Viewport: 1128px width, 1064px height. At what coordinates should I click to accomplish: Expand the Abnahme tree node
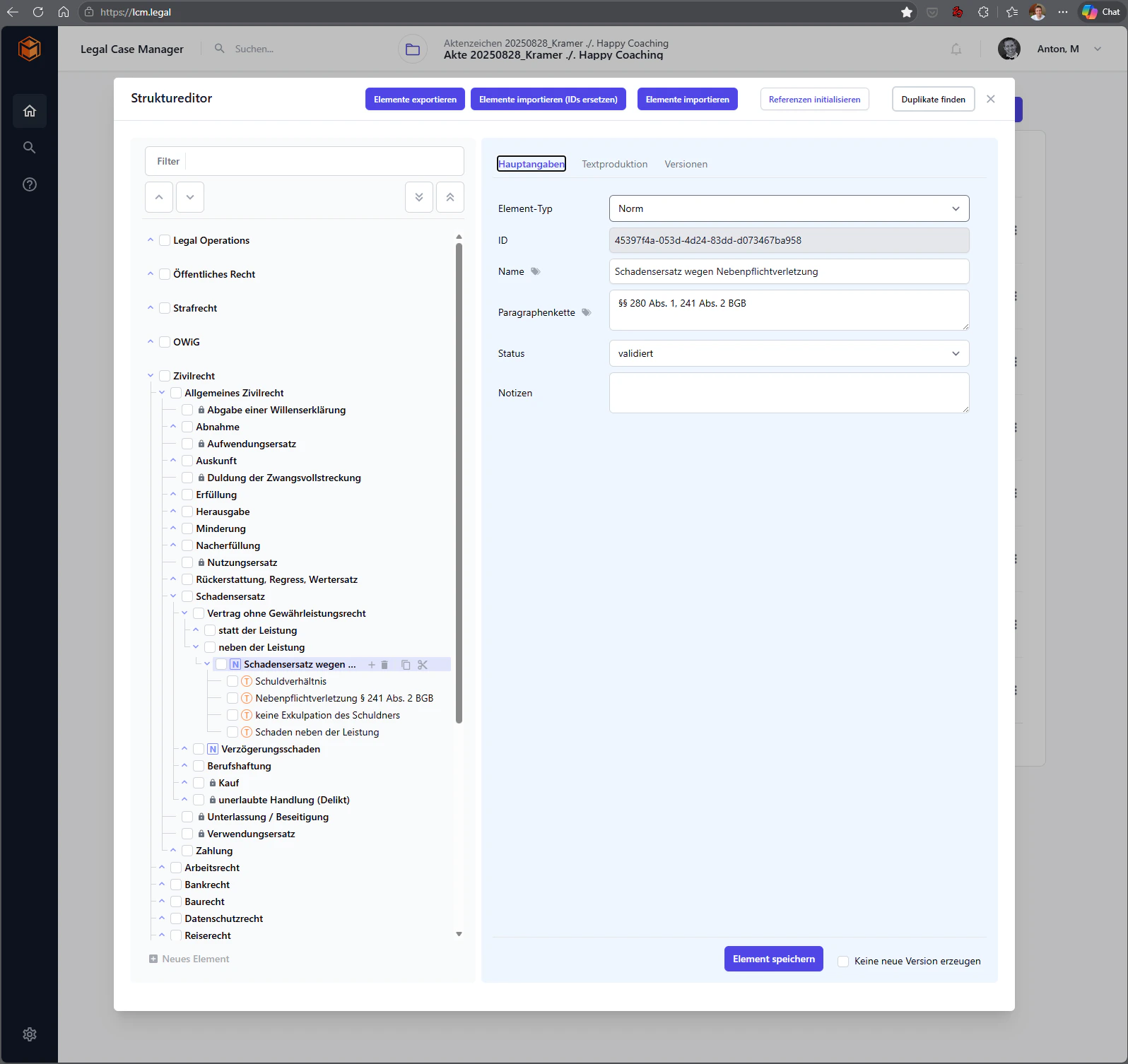173,427
